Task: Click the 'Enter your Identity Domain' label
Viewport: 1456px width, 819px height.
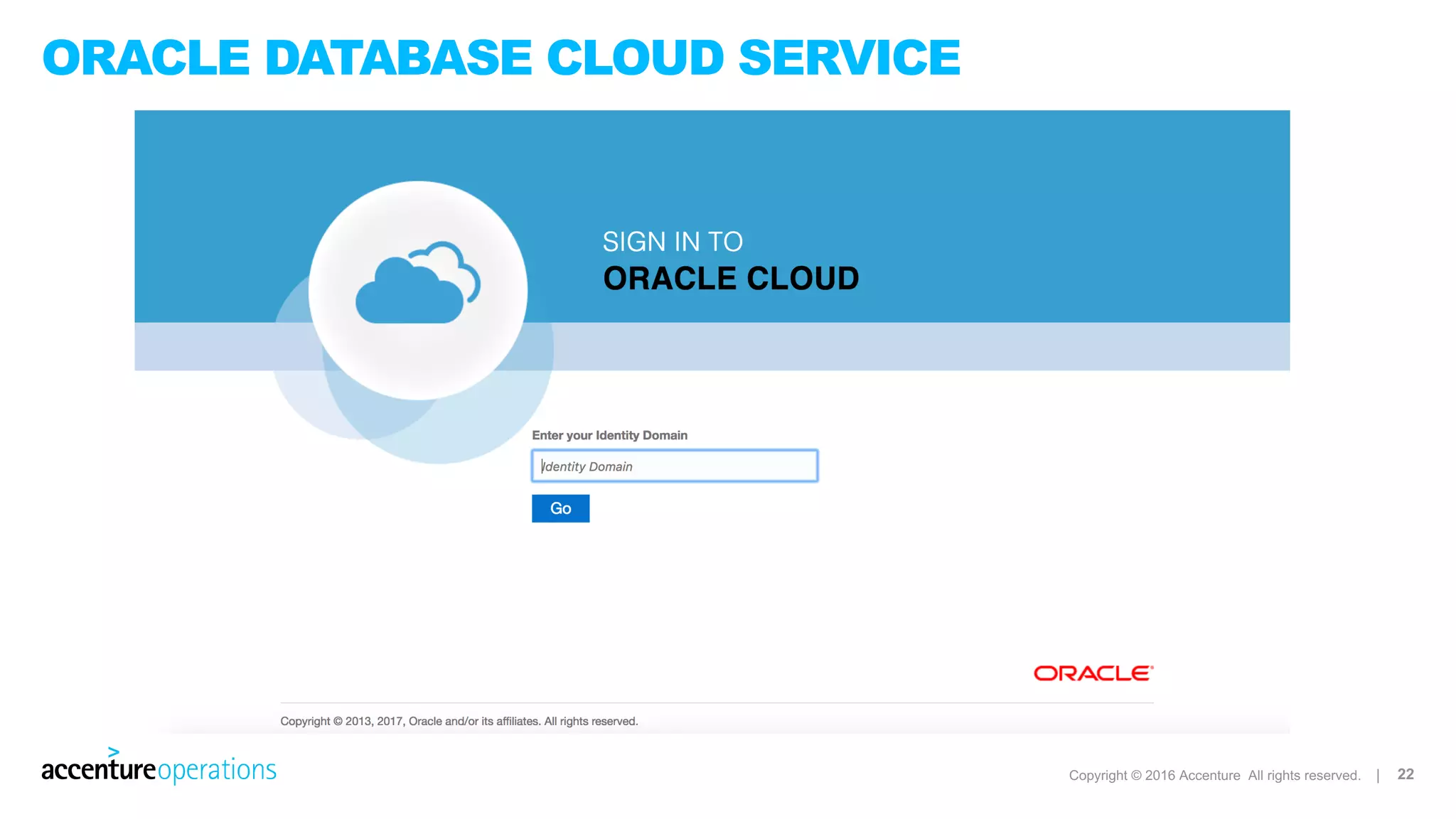Action: 609,435
